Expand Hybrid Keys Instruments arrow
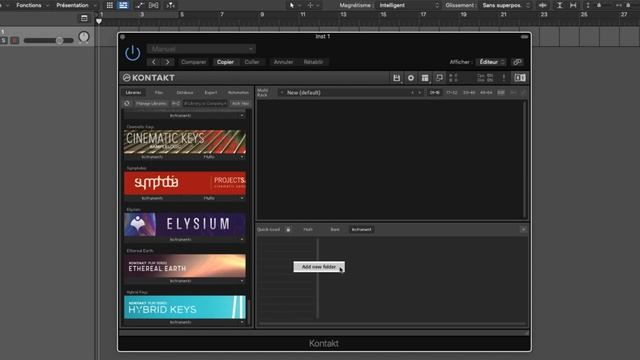This screenshot has height=360, width=640. [x=242, y=322]
